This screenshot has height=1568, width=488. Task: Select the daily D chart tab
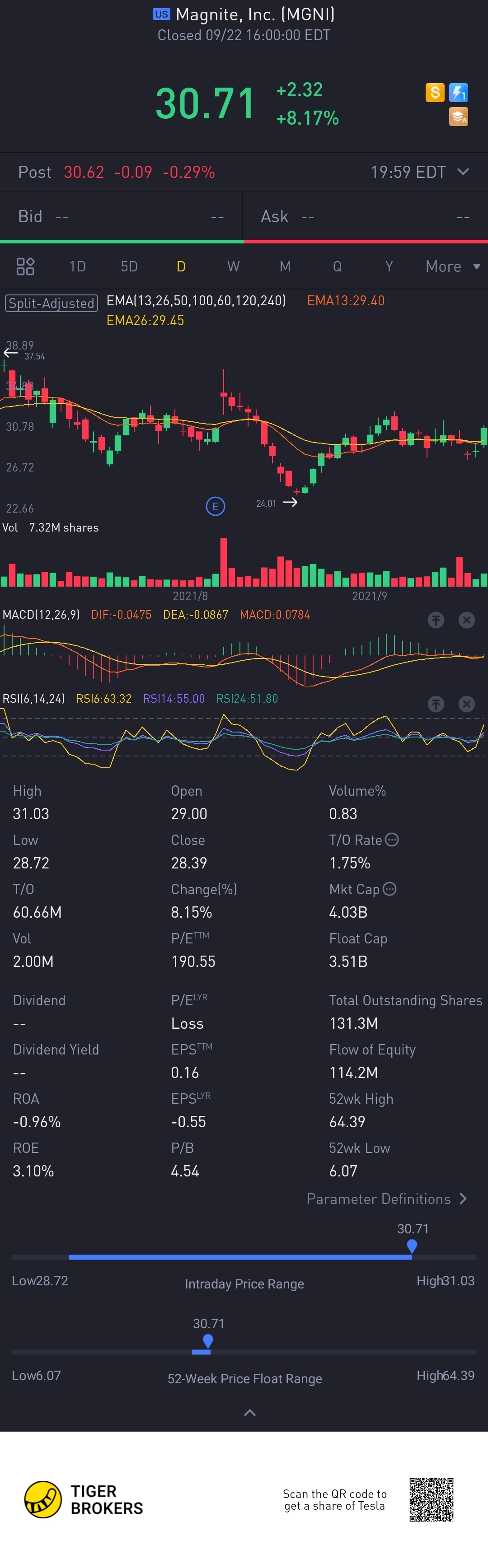[181, 266]
